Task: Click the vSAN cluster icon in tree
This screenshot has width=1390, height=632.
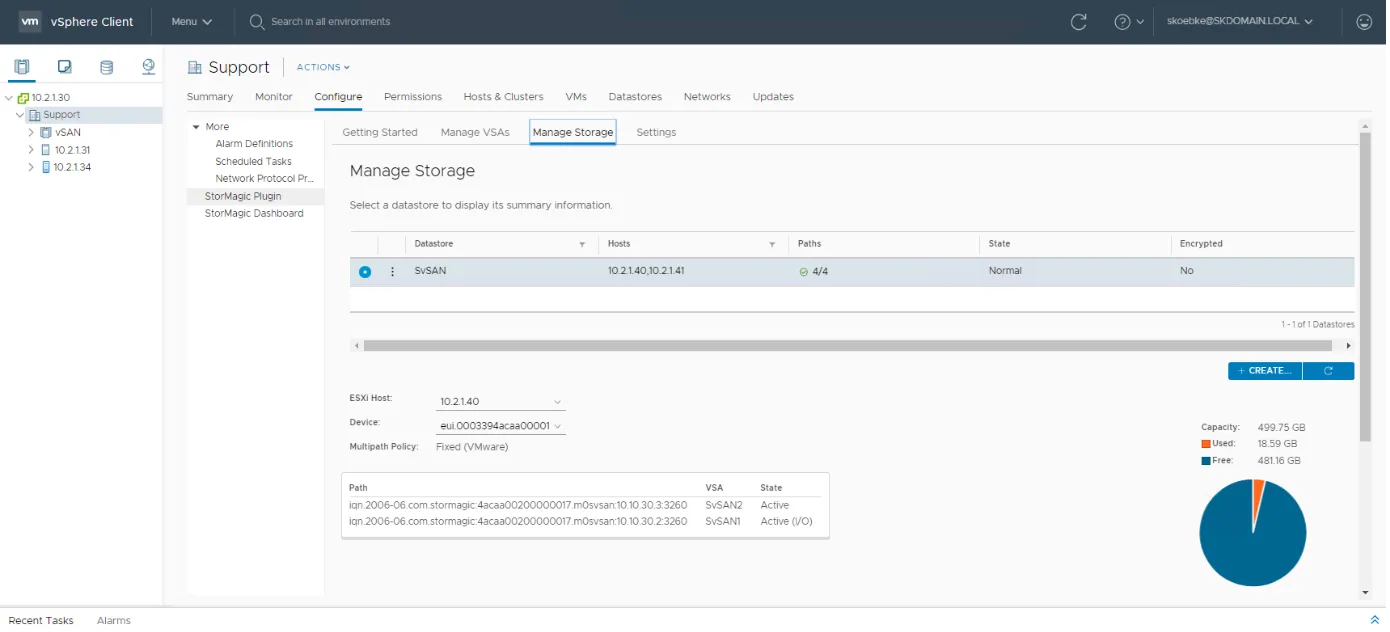Action: [x=46, y=132]
